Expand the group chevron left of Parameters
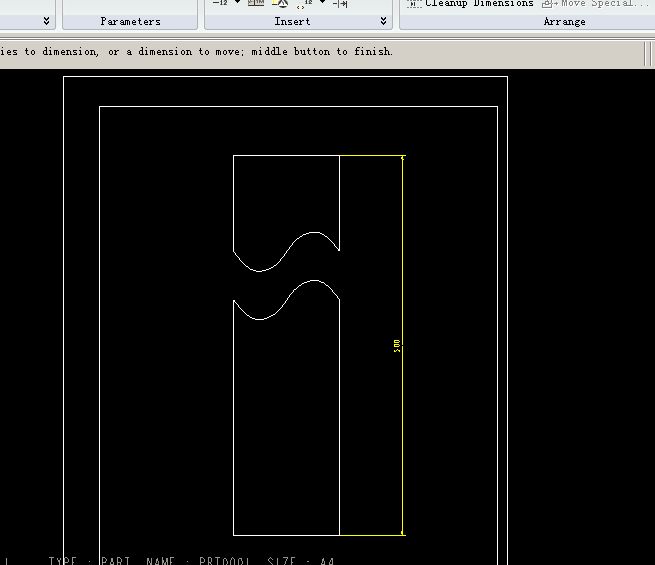This screenshot has height=565, width=655. [x=46, y=21]
